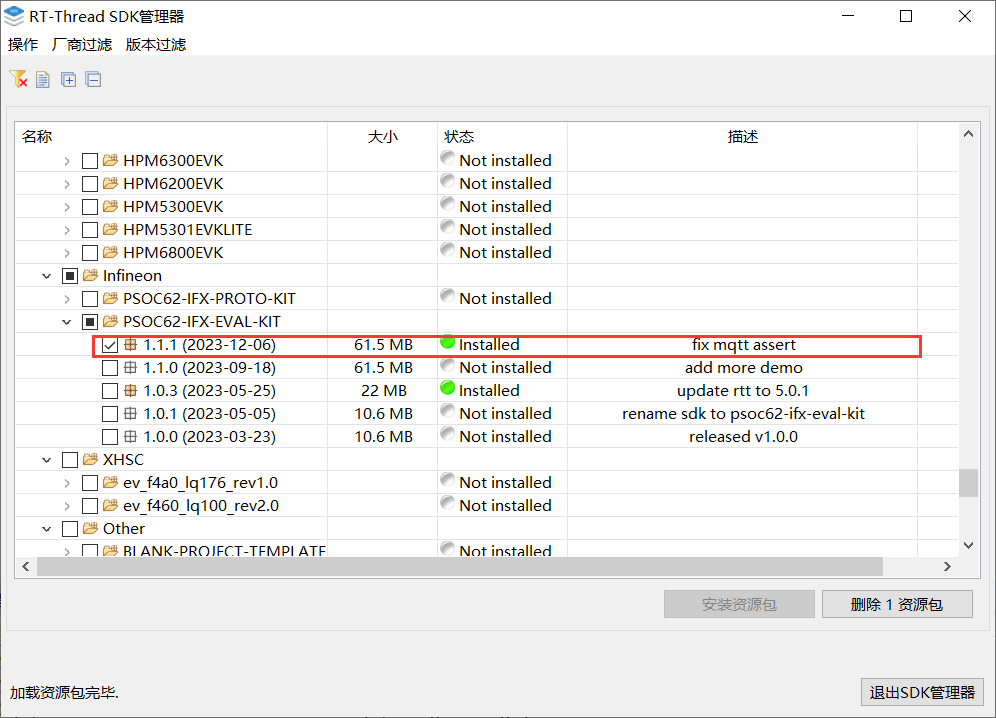Click the Other folder icon
Viewport: 996px width, 718px height.
(x=90, y=528)
